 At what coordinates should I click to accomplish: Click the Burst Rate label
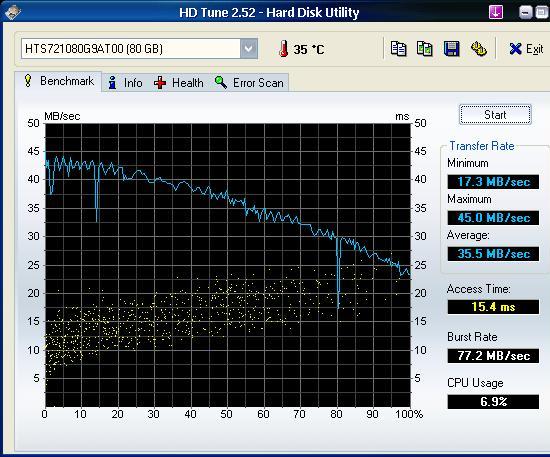click(x=472, y=337)
